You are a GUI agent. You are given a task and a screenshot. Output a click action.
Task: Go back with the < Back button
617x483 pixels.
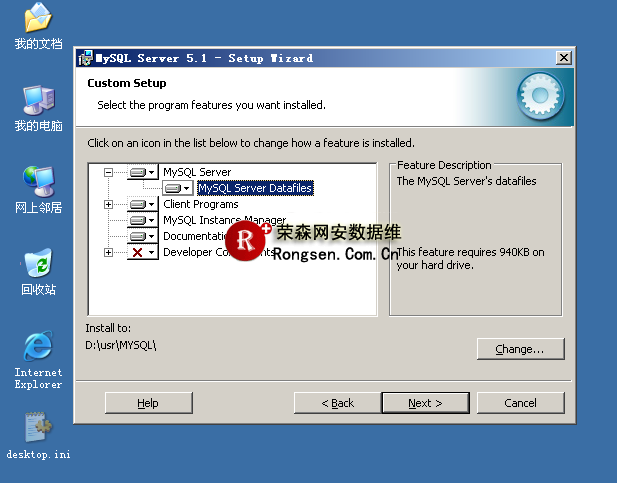click(x=338, y=403)
